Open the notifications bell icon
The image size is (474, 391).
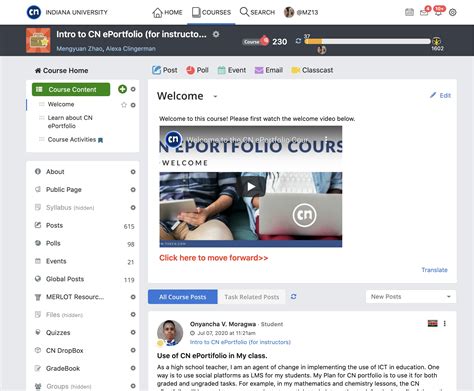tap(438, 12)
